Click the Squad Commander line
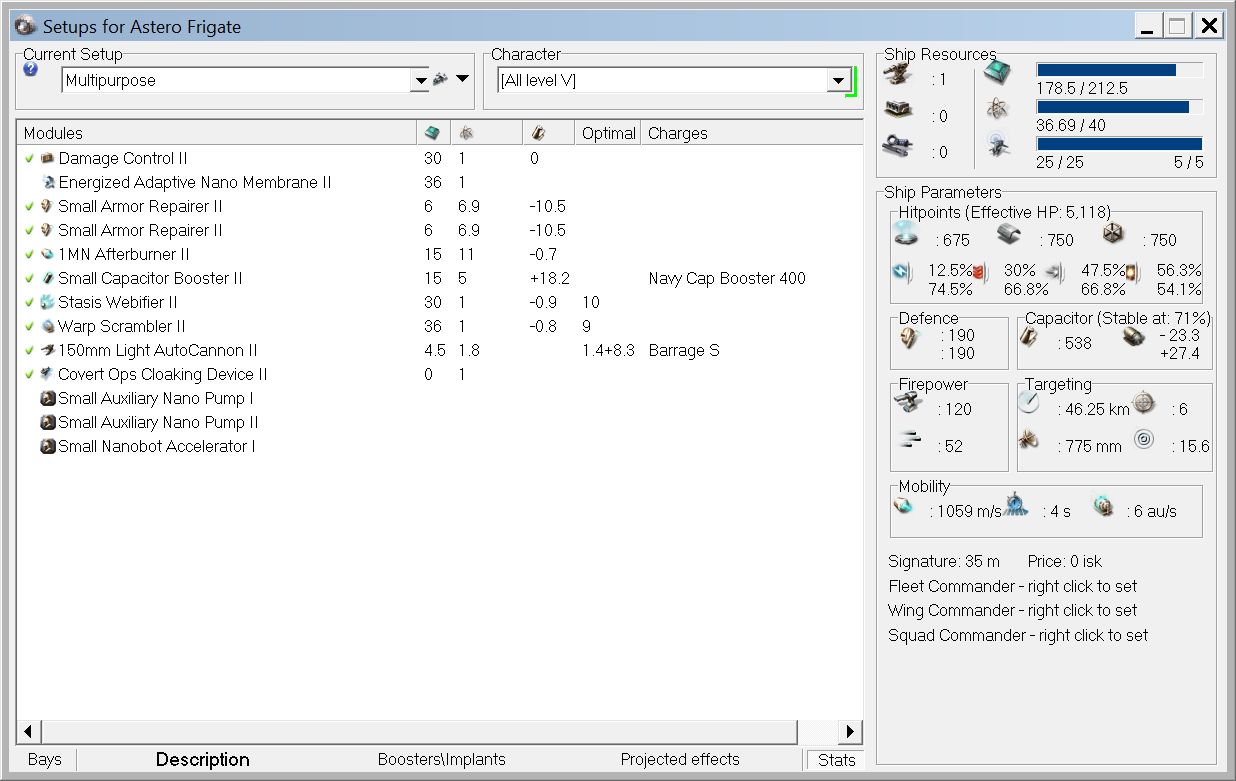 [x=1018, y=635]
